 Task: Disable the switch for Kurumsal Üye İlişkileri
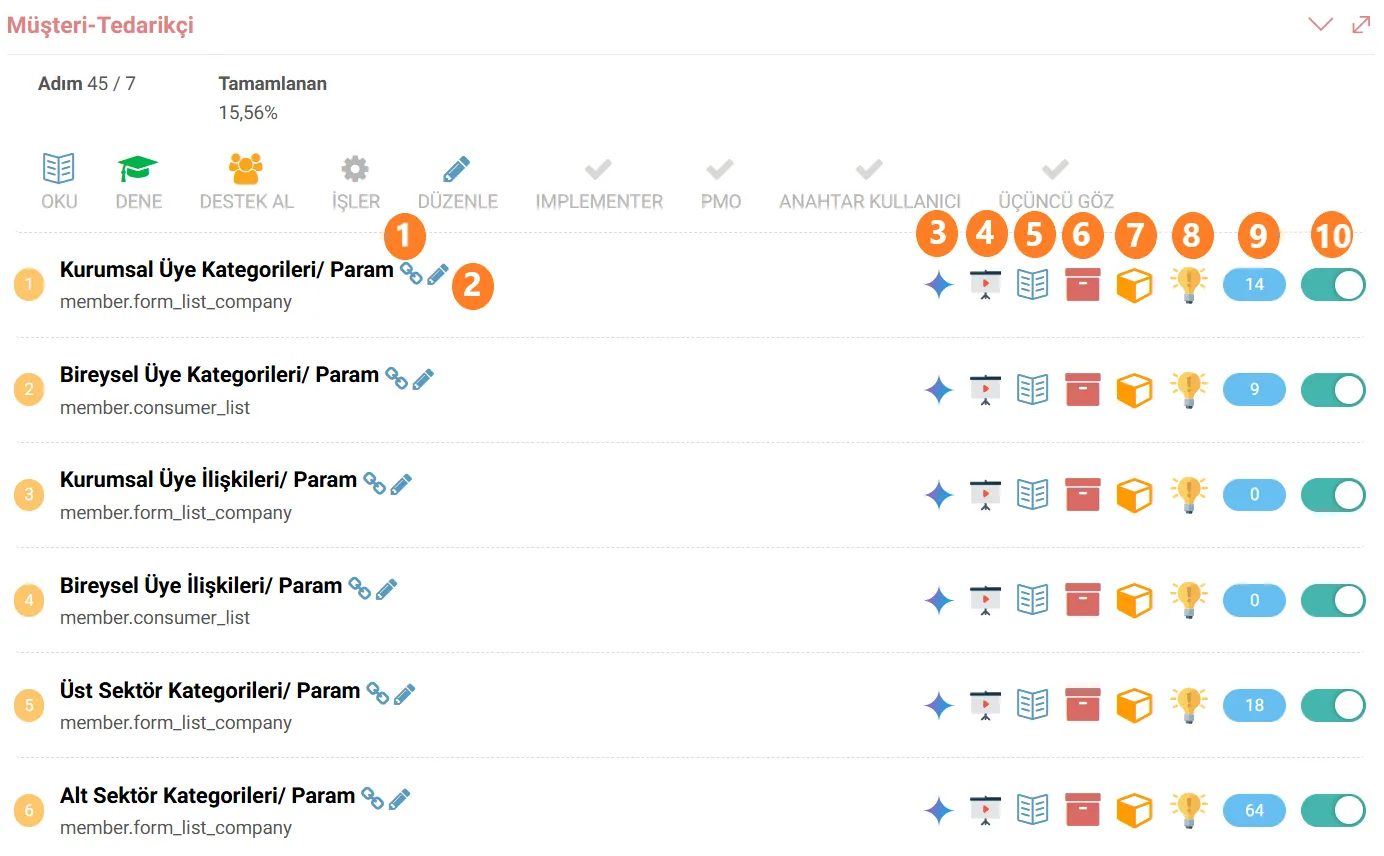tap(1333, 494)
